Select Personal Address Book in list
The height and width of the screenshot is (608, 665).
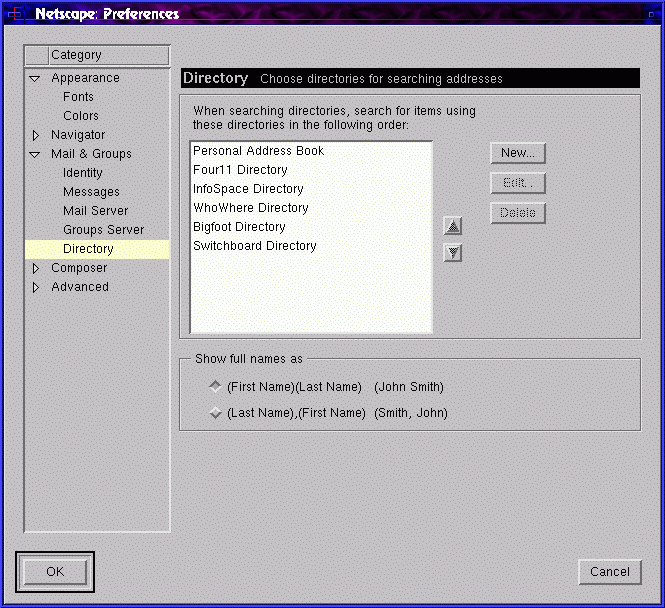pos(311,151)
